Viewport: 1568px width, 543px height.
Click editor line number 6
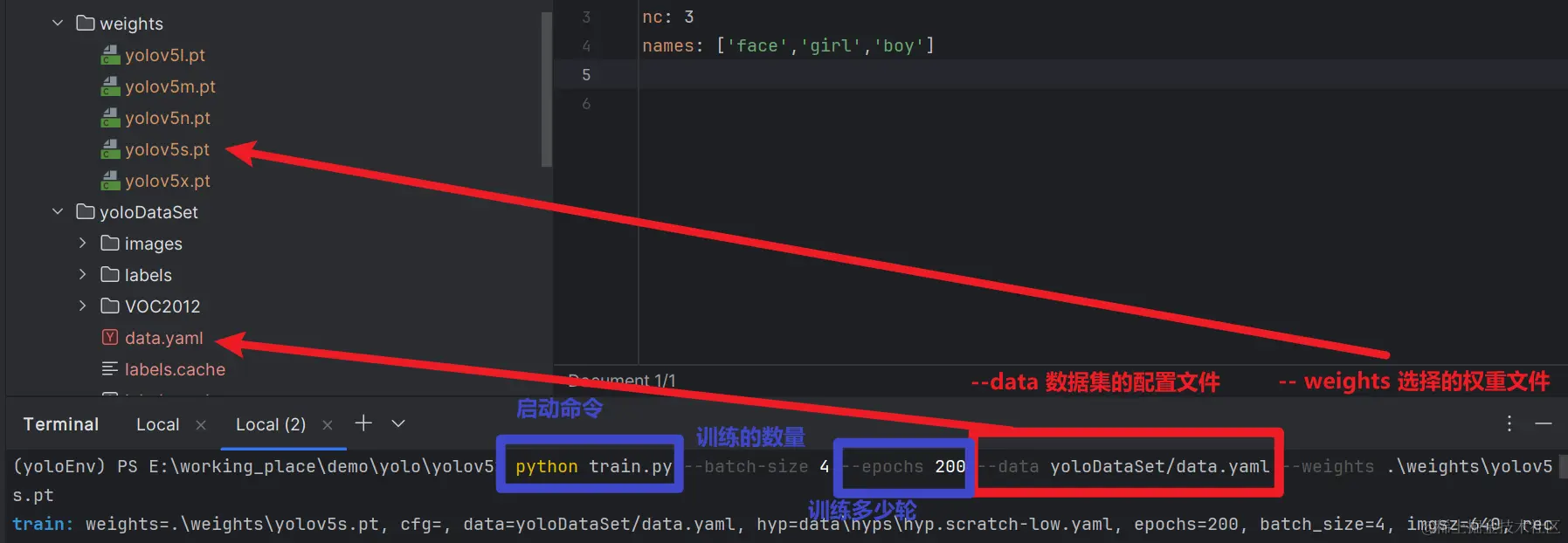click(586, 104)
